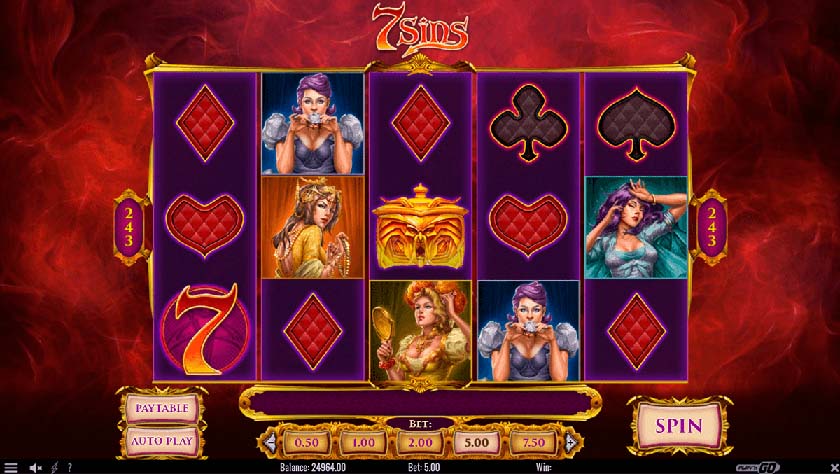This screenshot has width=840, height=474.
Task: Click the black club symbol on reel four
Action: pyautogui.click(x=528, y=124)
